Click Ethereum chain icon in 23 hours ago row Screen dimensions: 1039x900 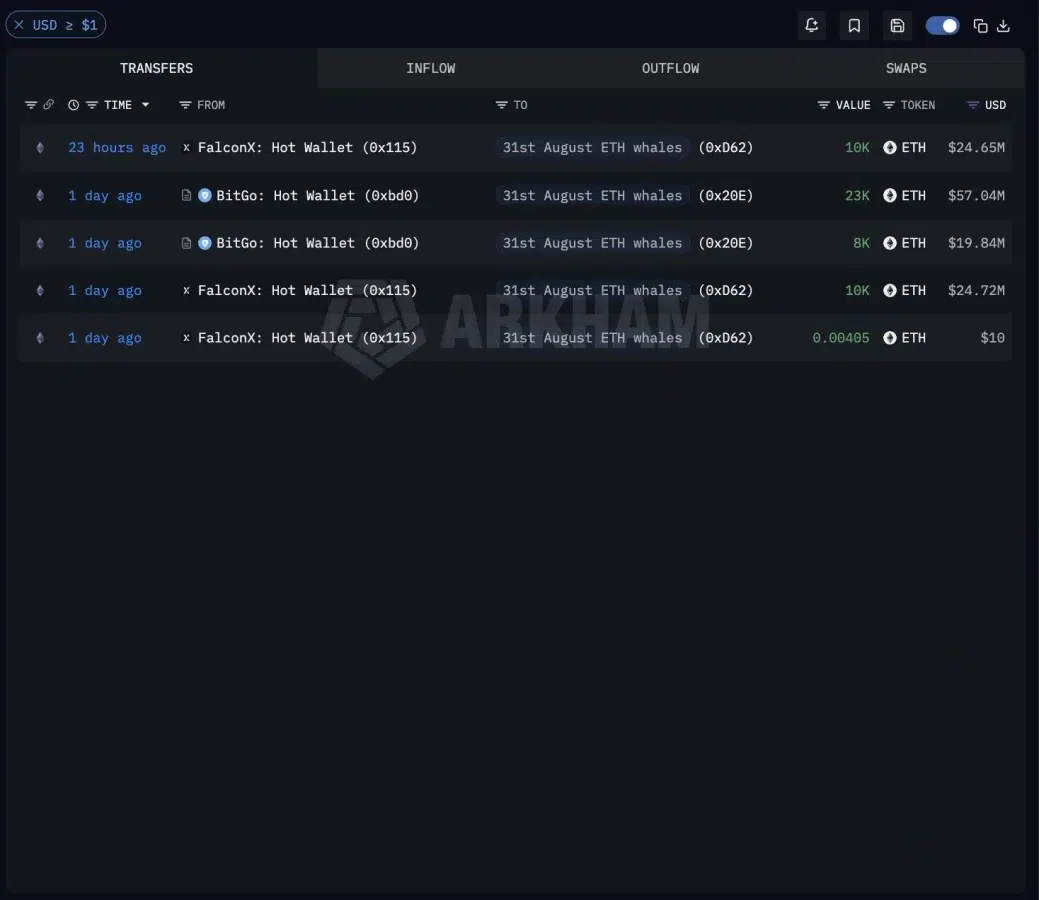(x=40, y=148)
